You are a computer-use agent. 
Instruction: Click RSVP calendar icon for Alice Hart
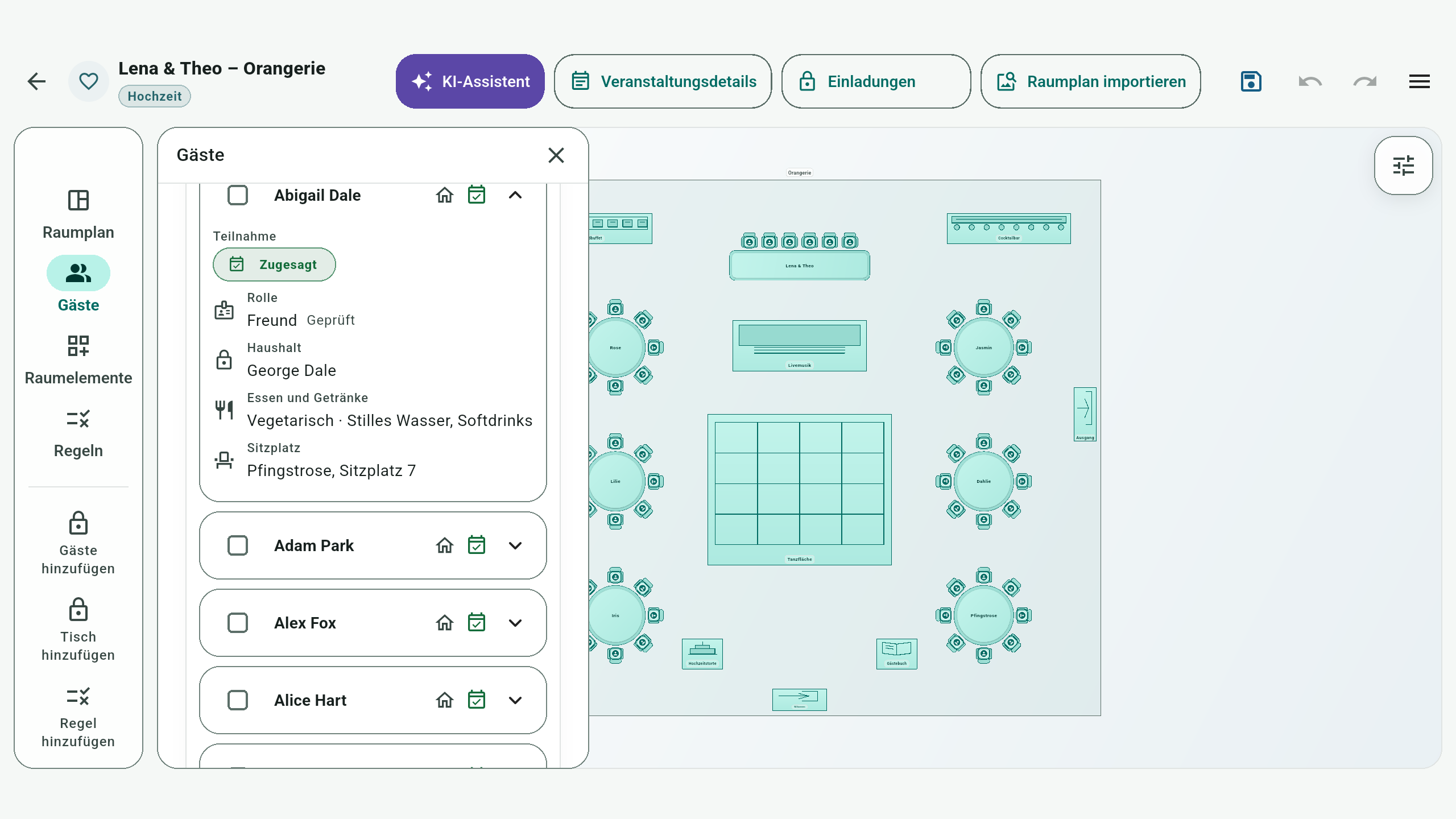point(477,700)
